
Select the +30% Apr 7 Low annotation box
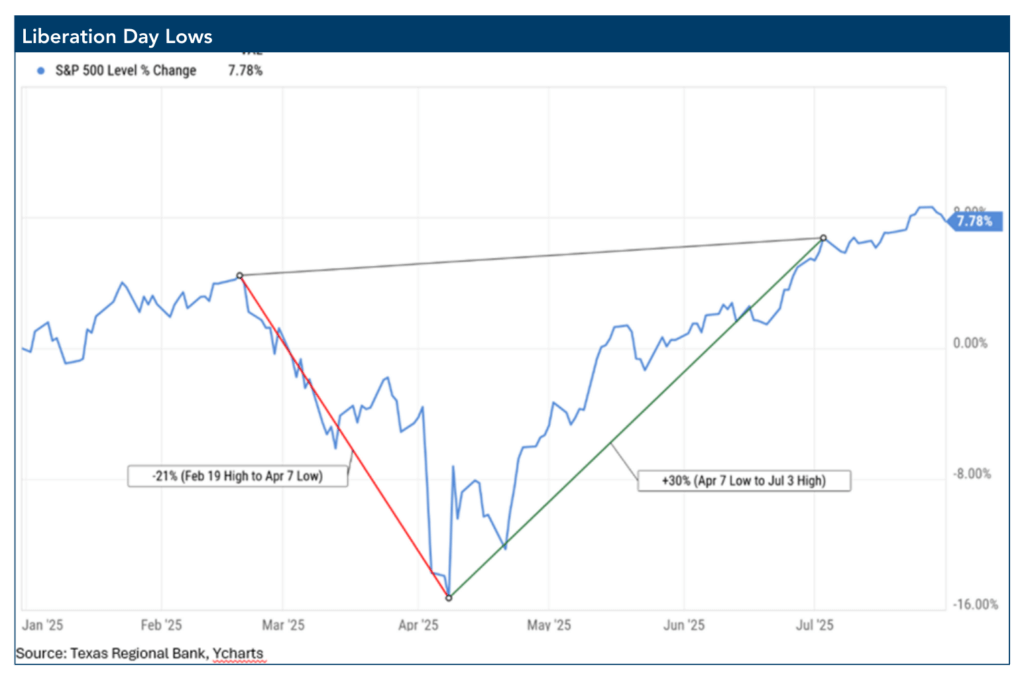(x=744, y=481)
